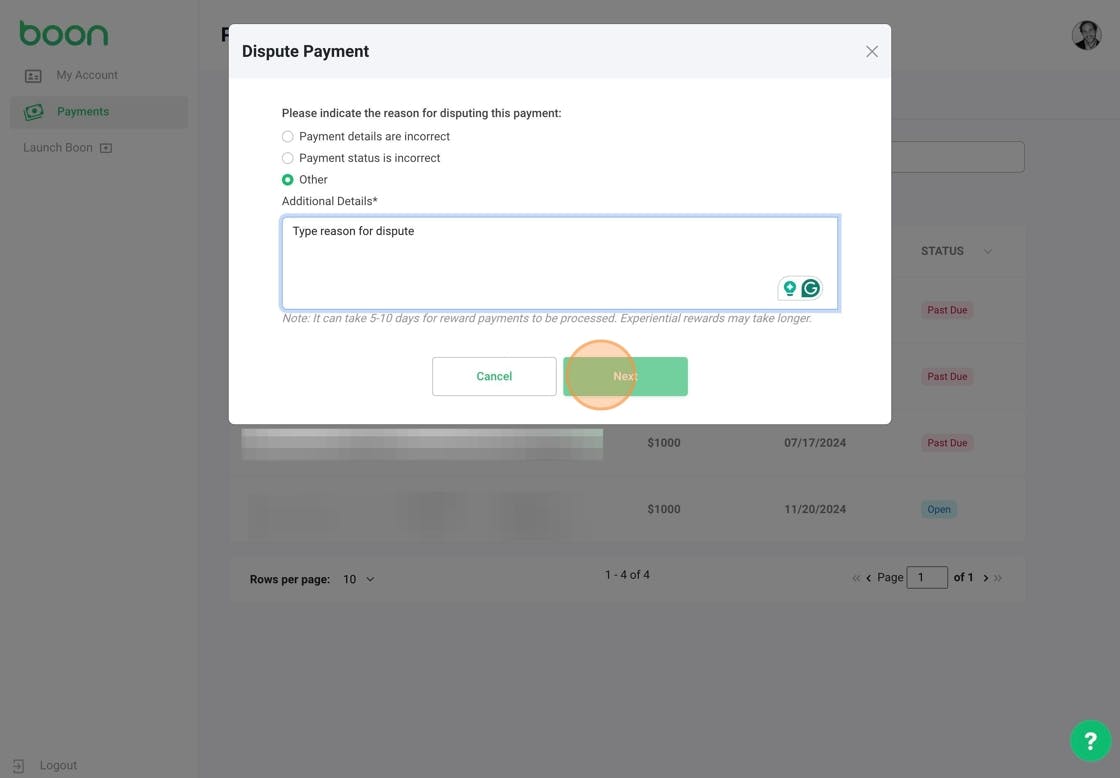This screenshot has height=778, width=1120.
Task: Click the boon logo
Action: tap(64, 34)
